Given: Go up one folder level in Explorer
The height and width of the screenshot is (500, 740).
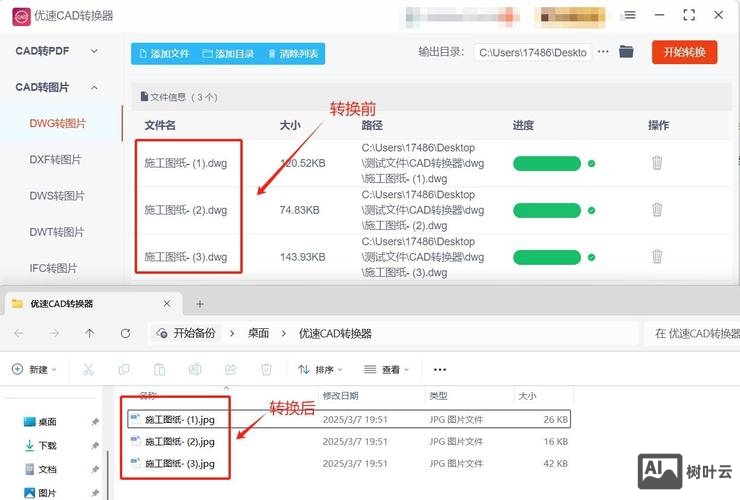Looking at the screenshot, I should click(x=90, y=333).
